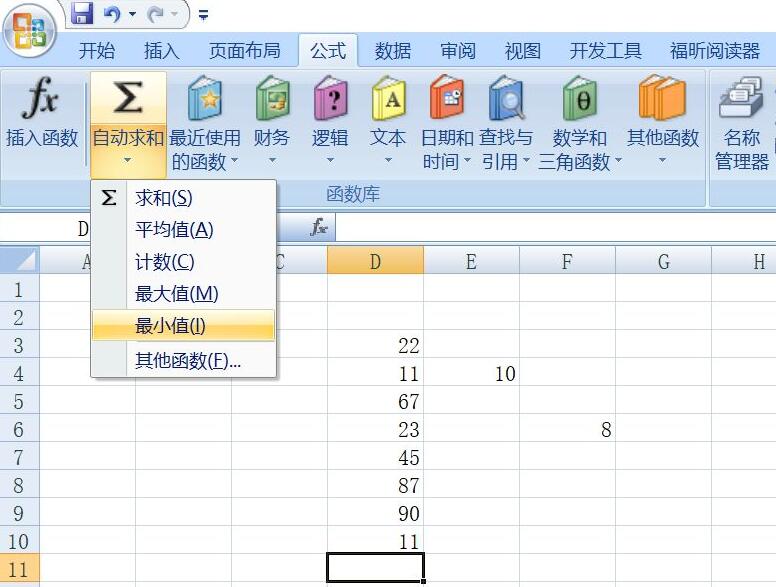Viewport: 776px width, 587px height.
Task: Open 文本 functions book icon
Action: [388, 98]
